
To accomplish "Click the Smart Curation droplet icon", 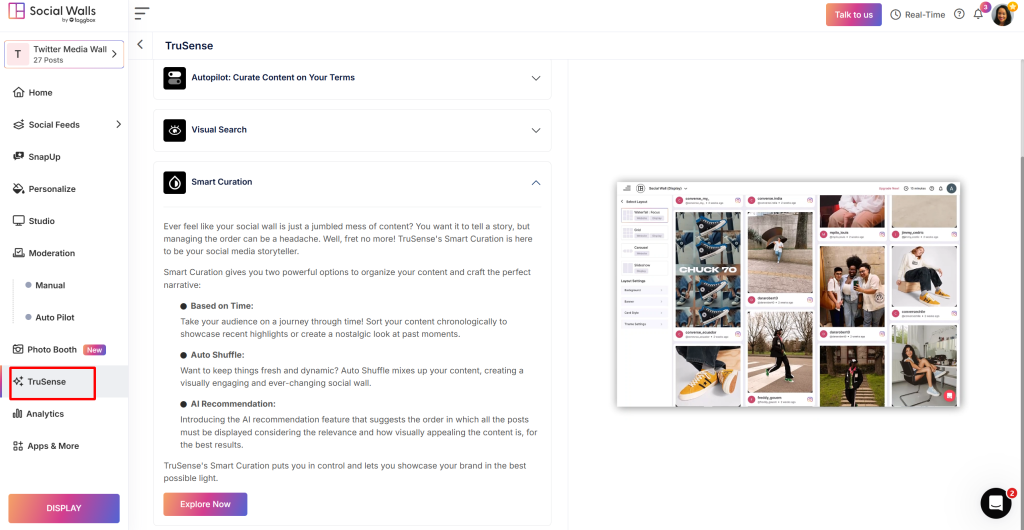I will [x=174, y=182].
